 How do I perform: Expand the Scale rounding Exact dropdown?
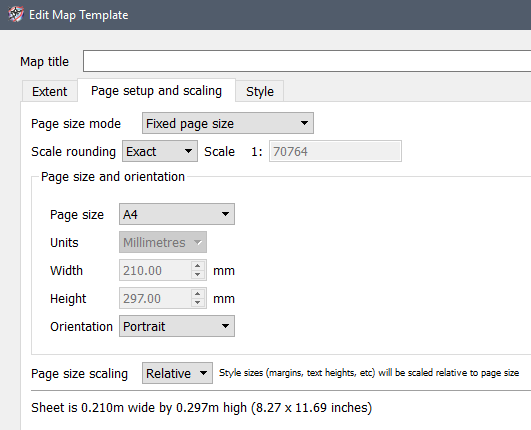tap(160, 151)
